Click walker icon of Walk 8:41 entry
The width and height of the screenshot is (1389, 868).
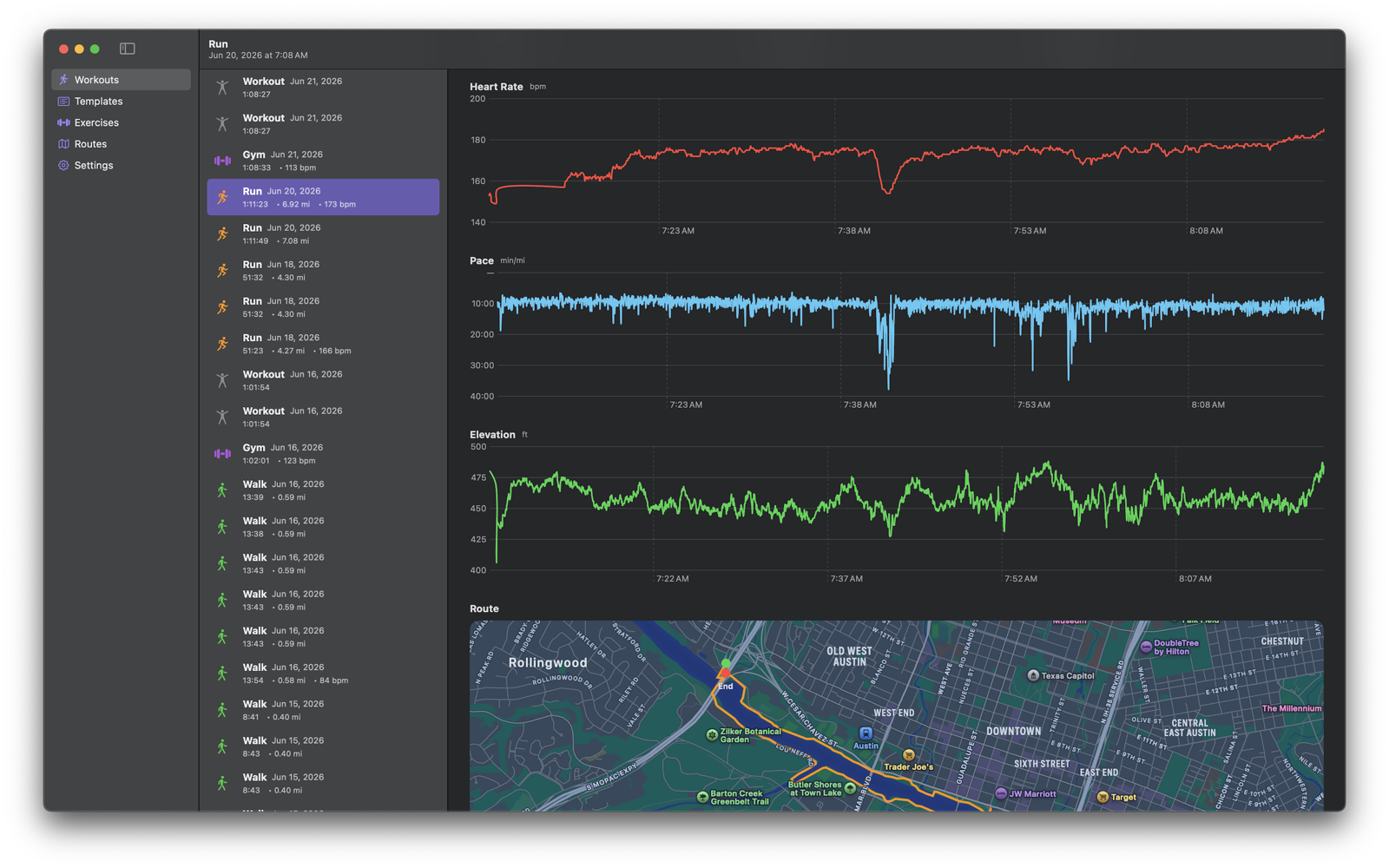point(222,710)
